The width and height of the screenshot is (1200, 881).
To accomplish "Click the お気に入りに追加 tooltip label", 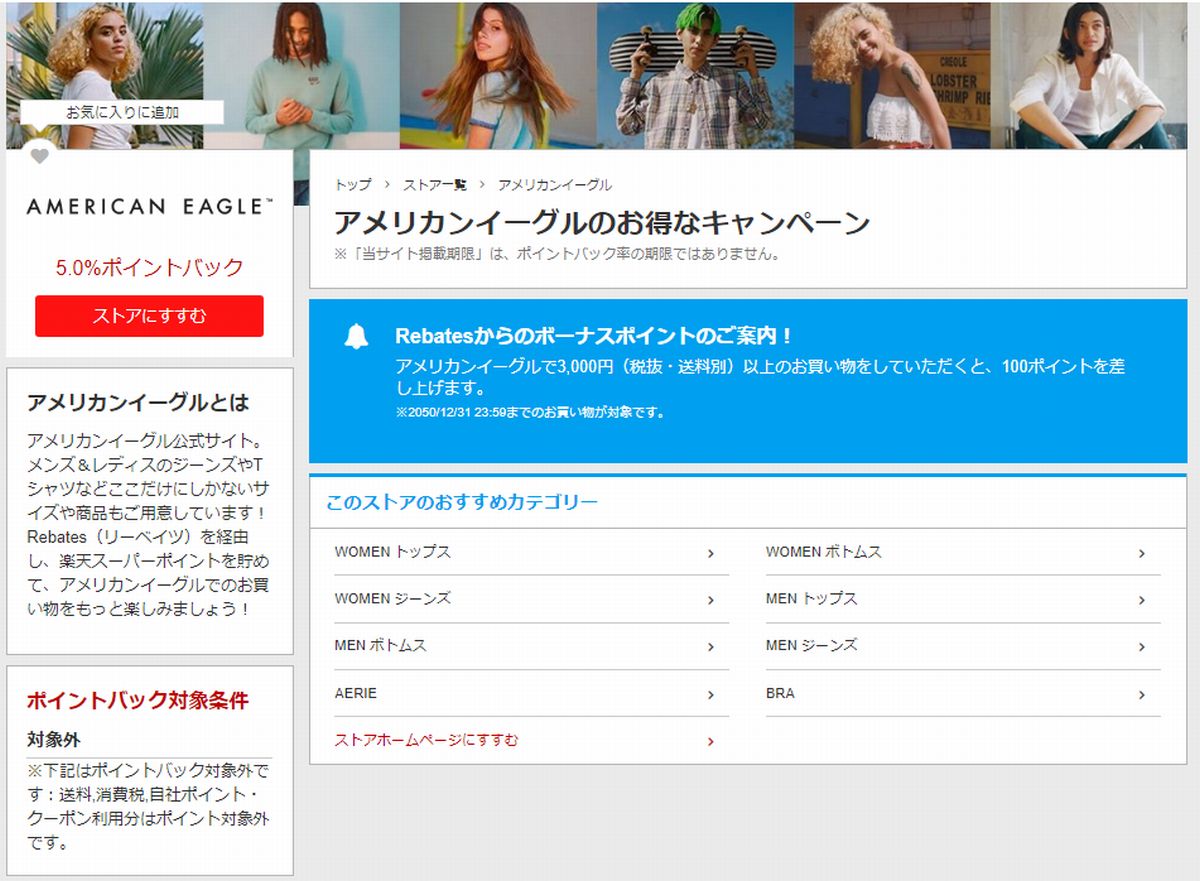I will click(x=122, y=112).
